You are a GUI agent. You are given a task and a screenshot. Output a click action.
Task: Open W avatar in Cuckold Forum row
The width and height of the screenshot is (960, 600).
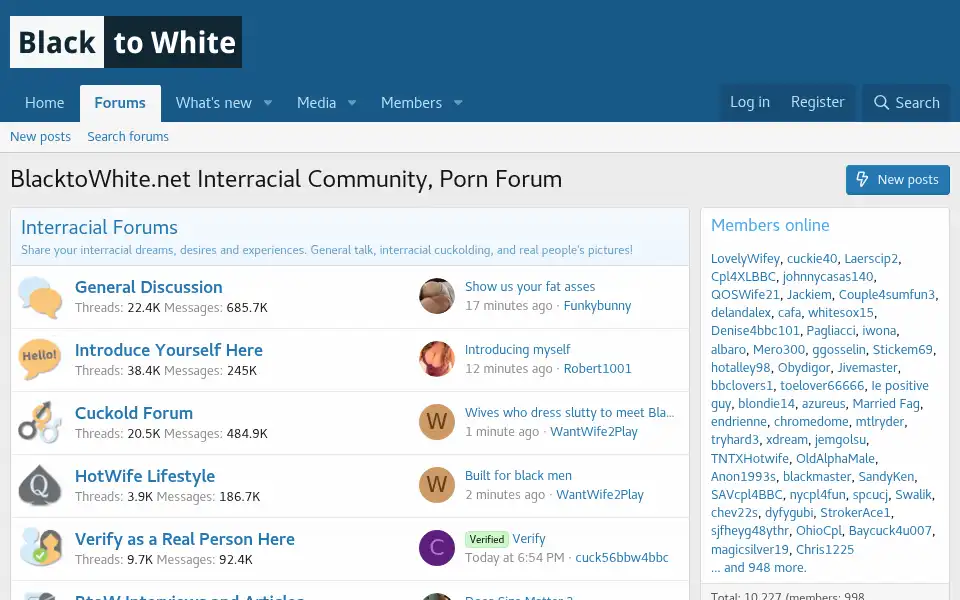pyautogui.click(x=437, y=422)
